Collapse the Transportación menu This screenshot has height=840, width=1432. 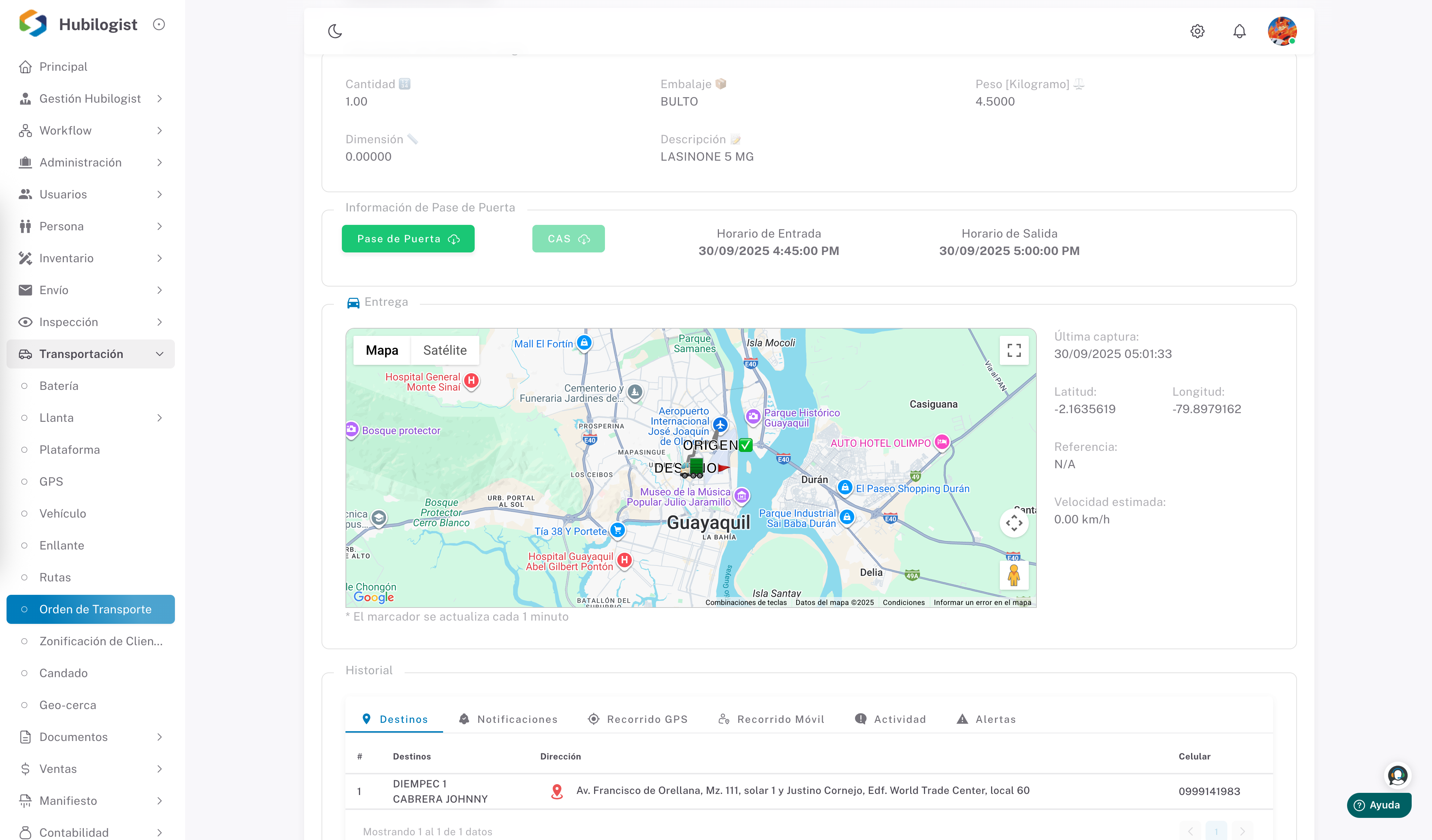click(x=160, y=354)
